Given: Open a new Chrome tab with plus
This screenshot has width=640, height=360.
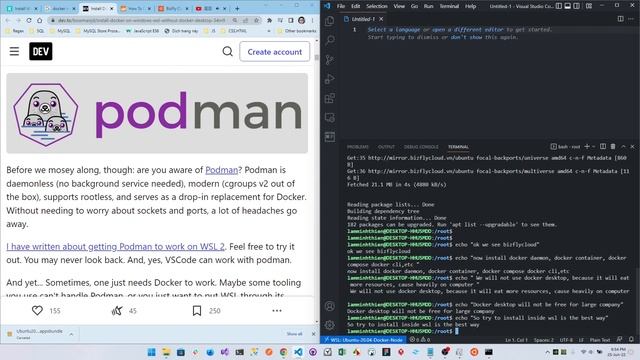Looking at the screenshot, I should coord(237,8).
